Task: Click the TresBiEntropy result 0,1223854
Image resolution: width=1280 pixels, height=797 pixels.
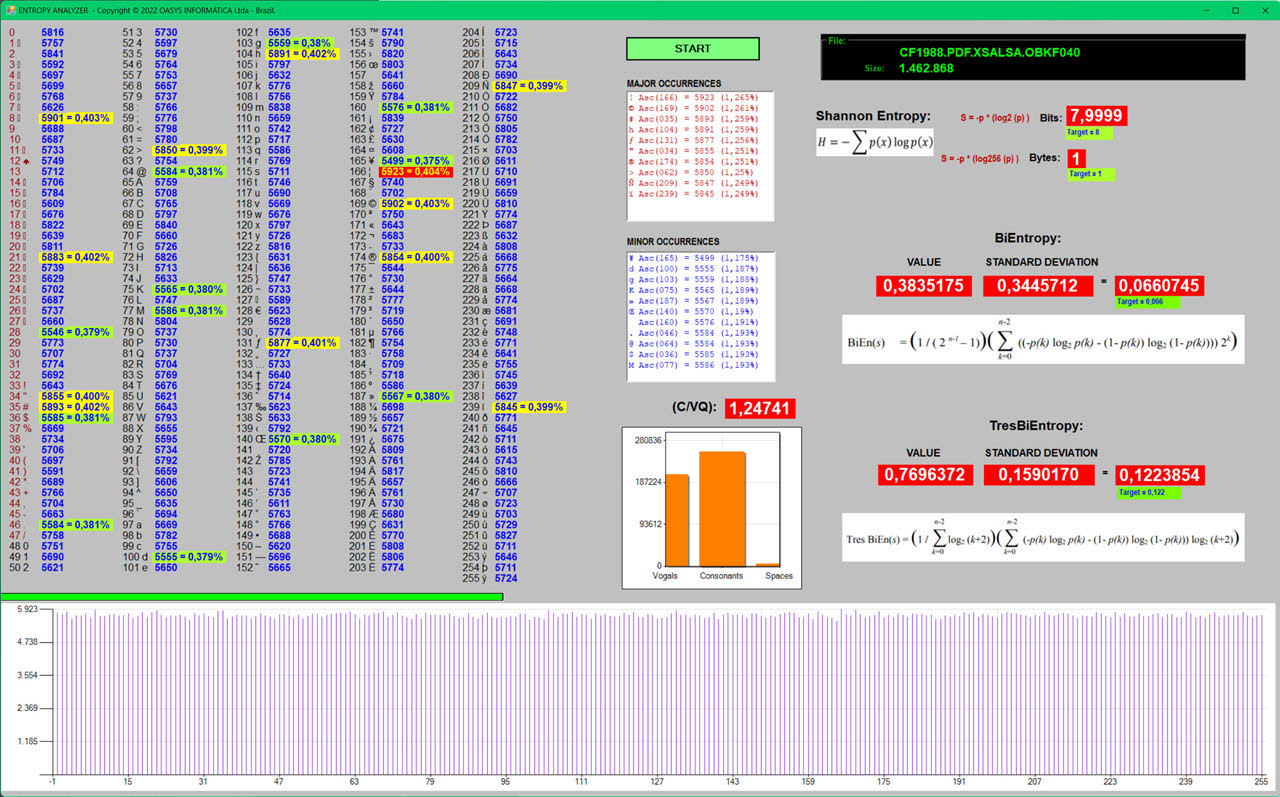Action: (1159, 475)
